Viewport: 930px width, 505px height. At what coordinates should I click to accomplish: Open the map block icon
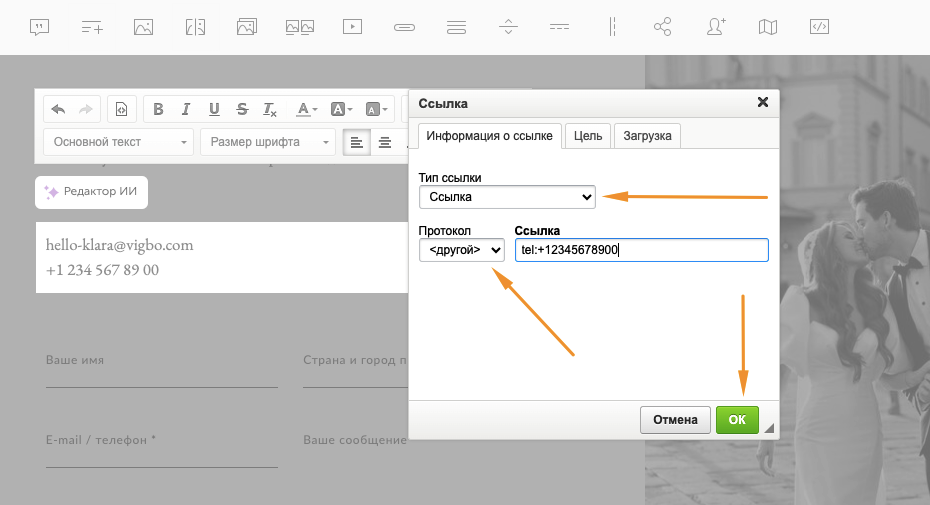pos(768,27)
